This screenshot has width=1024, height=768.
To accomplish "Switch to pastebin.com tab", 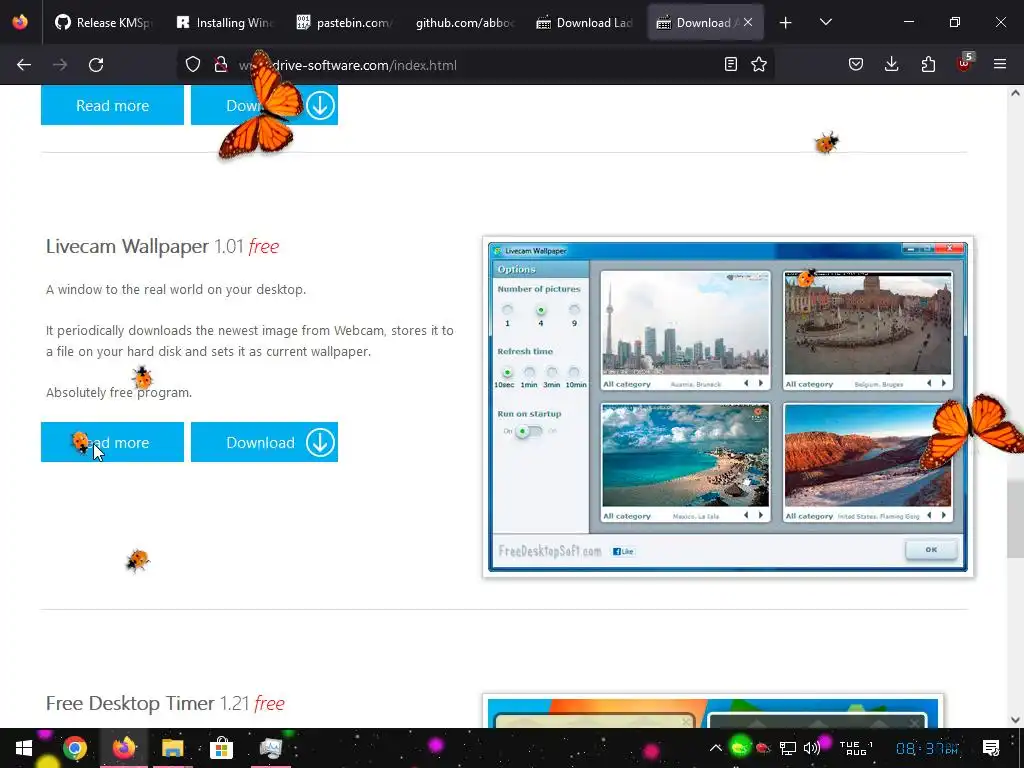I will 345,23.
